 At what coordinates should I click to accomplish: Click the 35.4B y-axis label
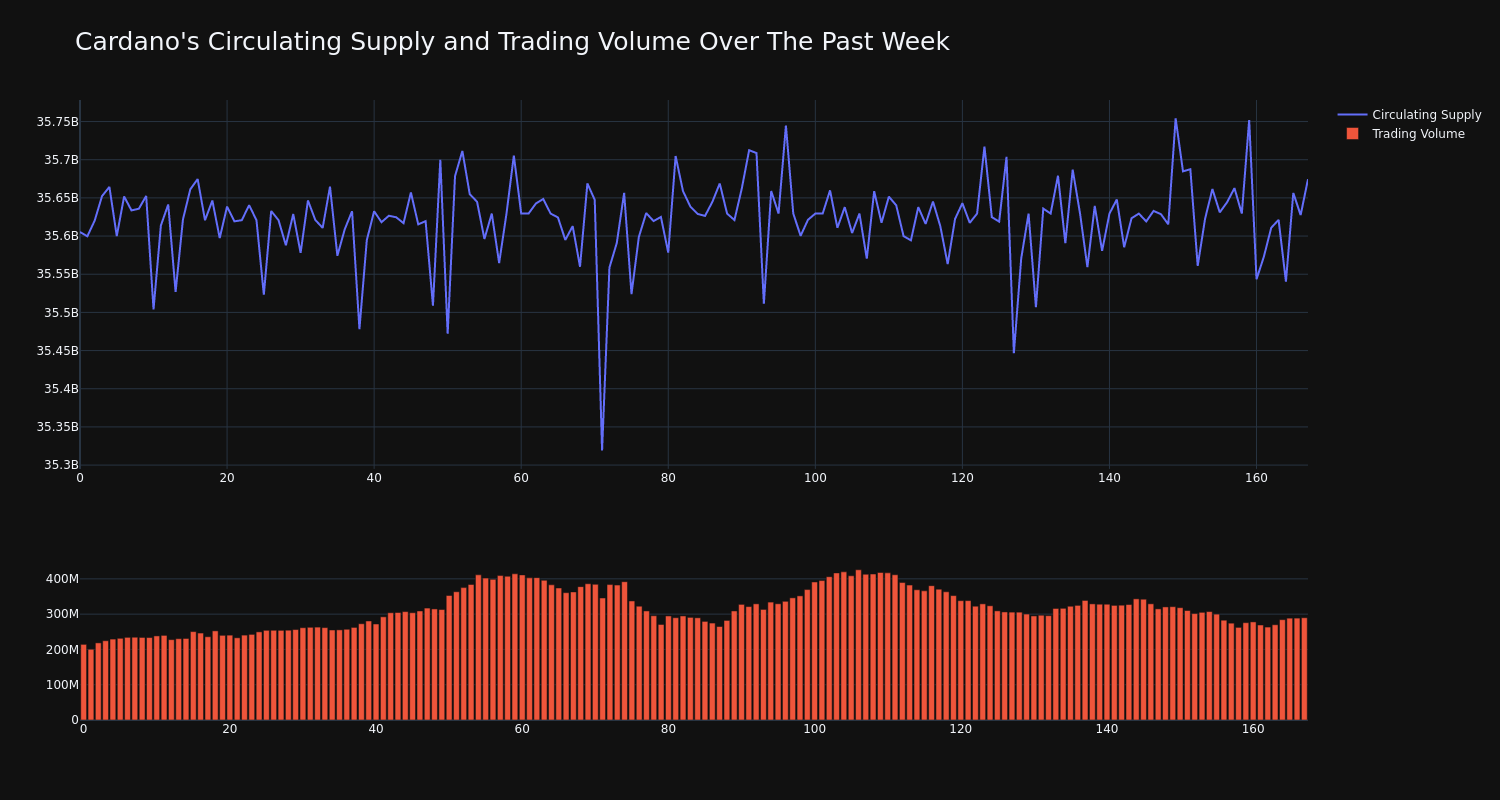[x=61, y=389]
